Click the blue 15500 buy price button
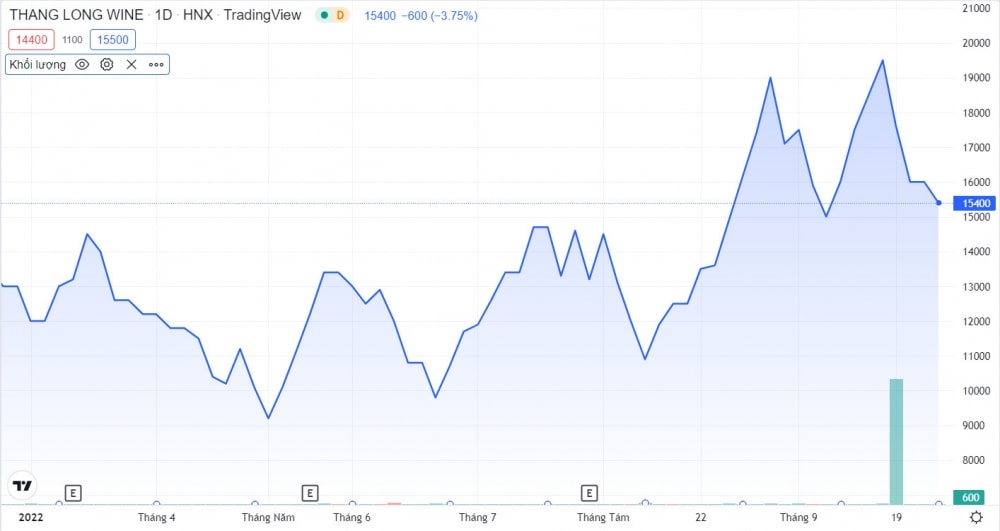 113,40
